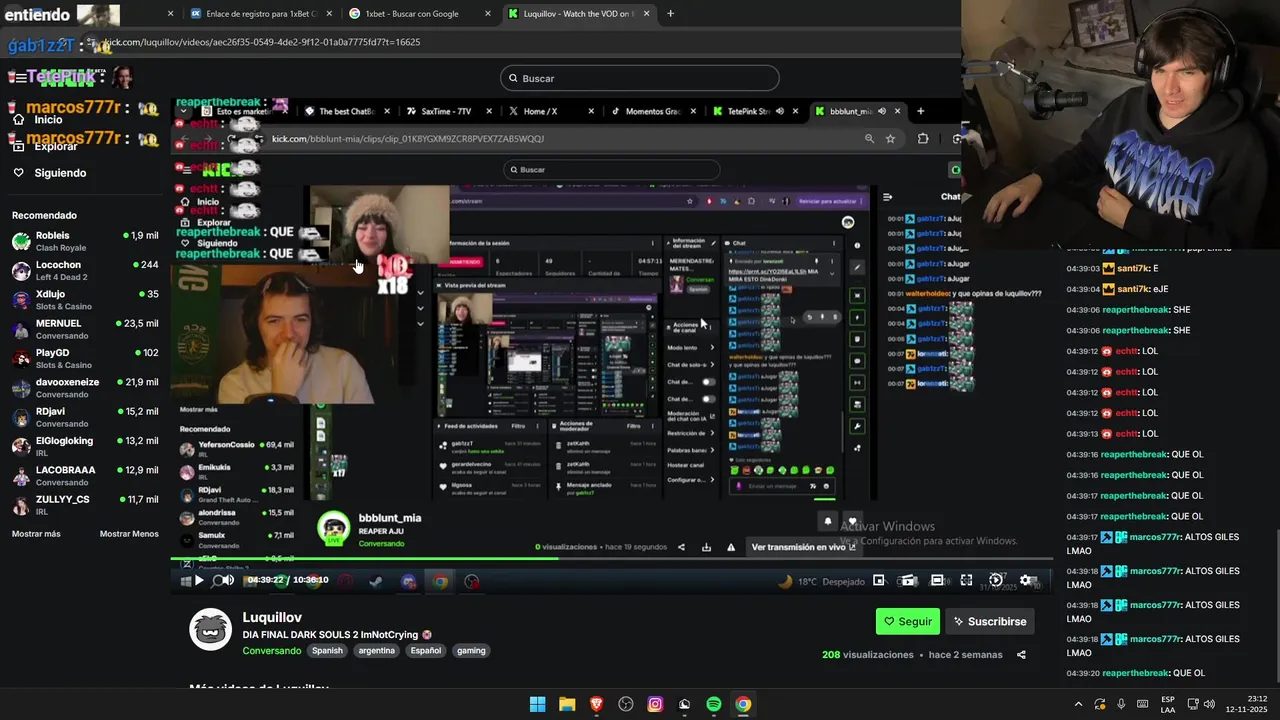Click the Suscribirse button
1280x720 pixels.
[x=989, y=621]
